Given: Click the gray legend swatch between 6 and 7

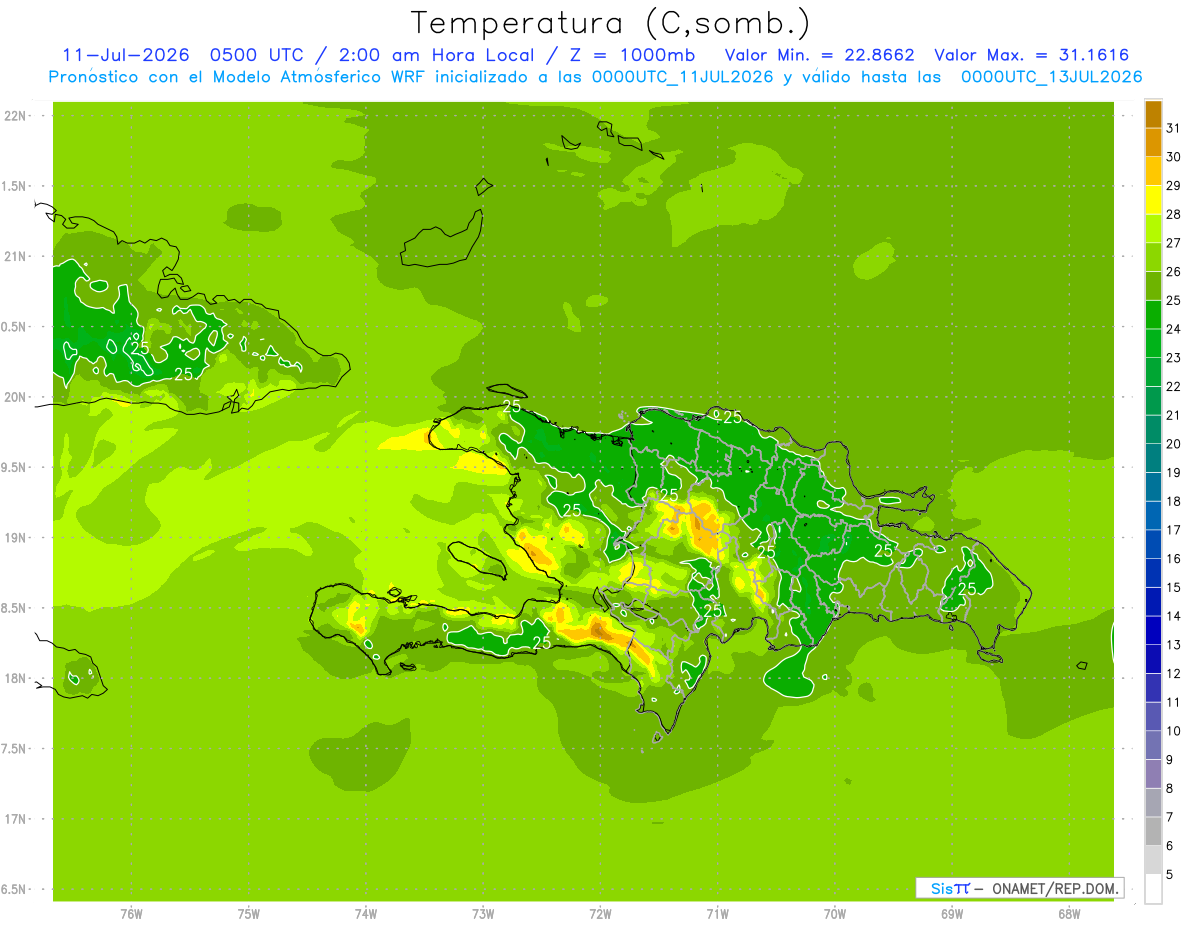Looking at the screenshot, I should tap(1153, 832).
